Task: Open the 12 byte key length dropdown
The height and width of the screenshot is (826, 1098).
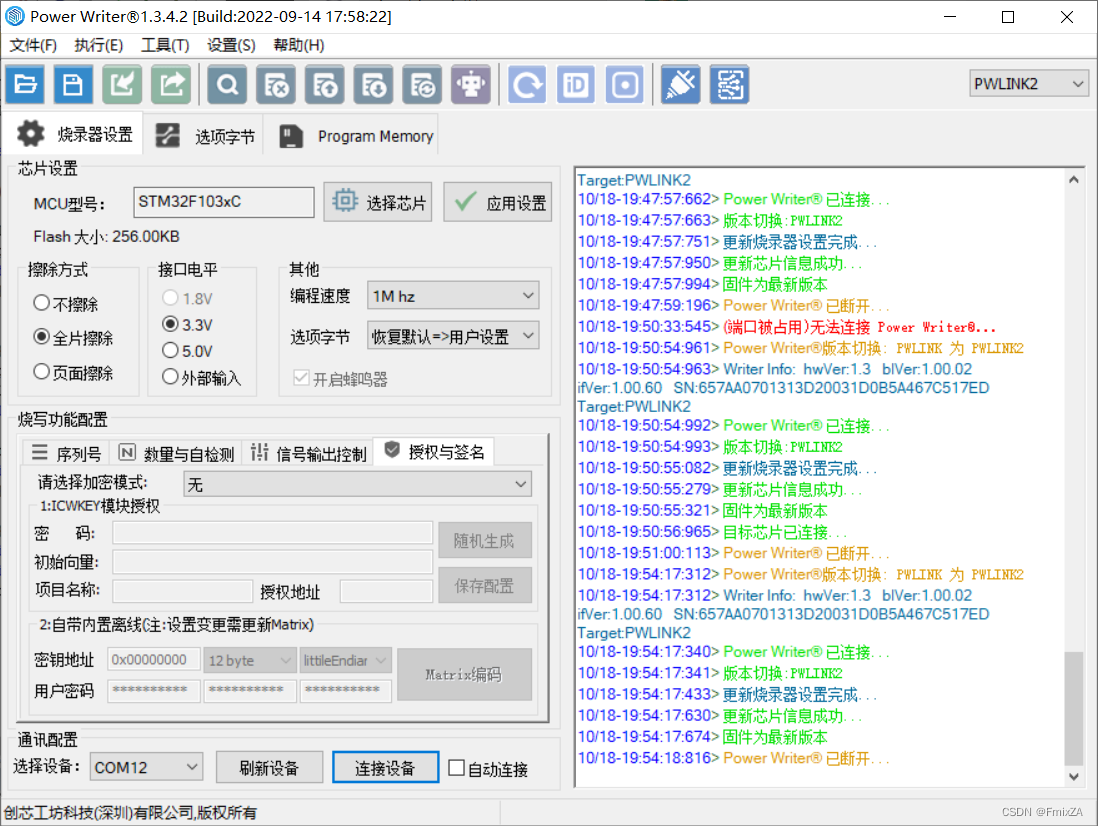Action: [249, 660]
